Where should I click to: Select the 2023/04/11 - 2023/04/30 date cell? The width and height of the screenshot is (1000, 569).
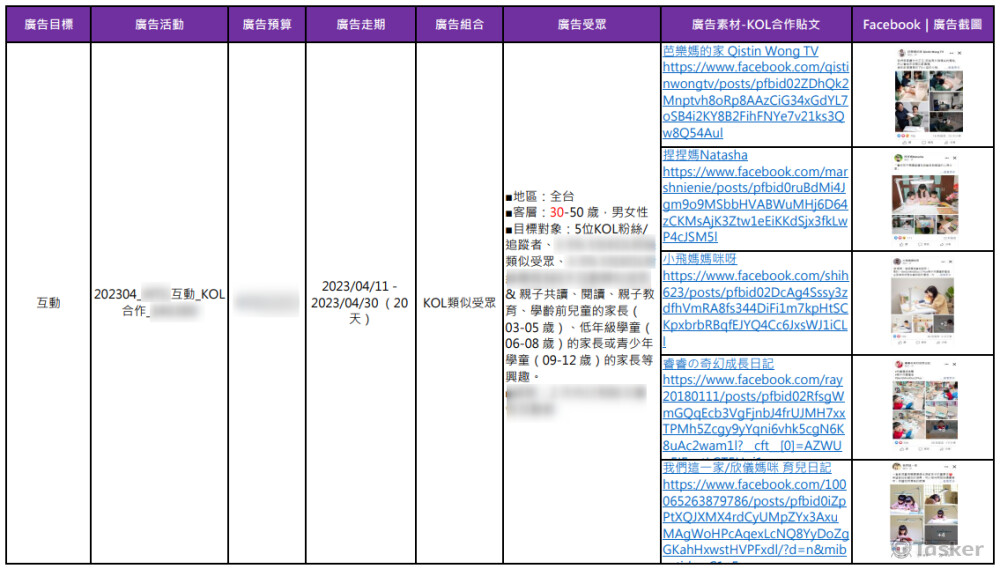coord(359,302)
